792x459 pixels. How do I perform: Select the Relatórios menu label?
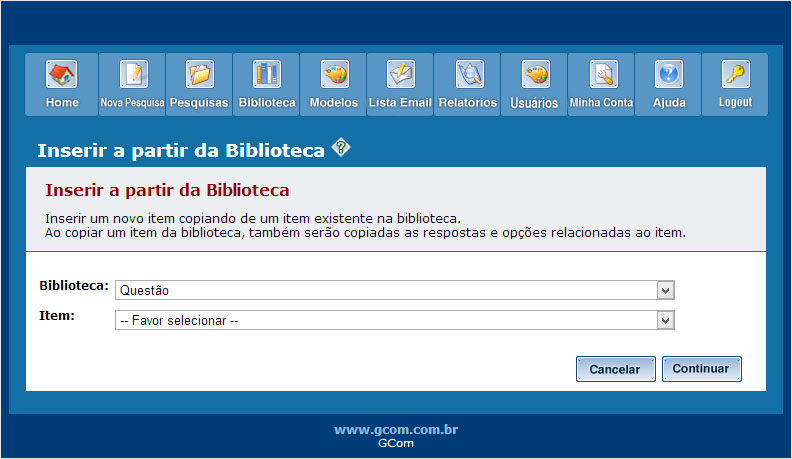(468, 103)
